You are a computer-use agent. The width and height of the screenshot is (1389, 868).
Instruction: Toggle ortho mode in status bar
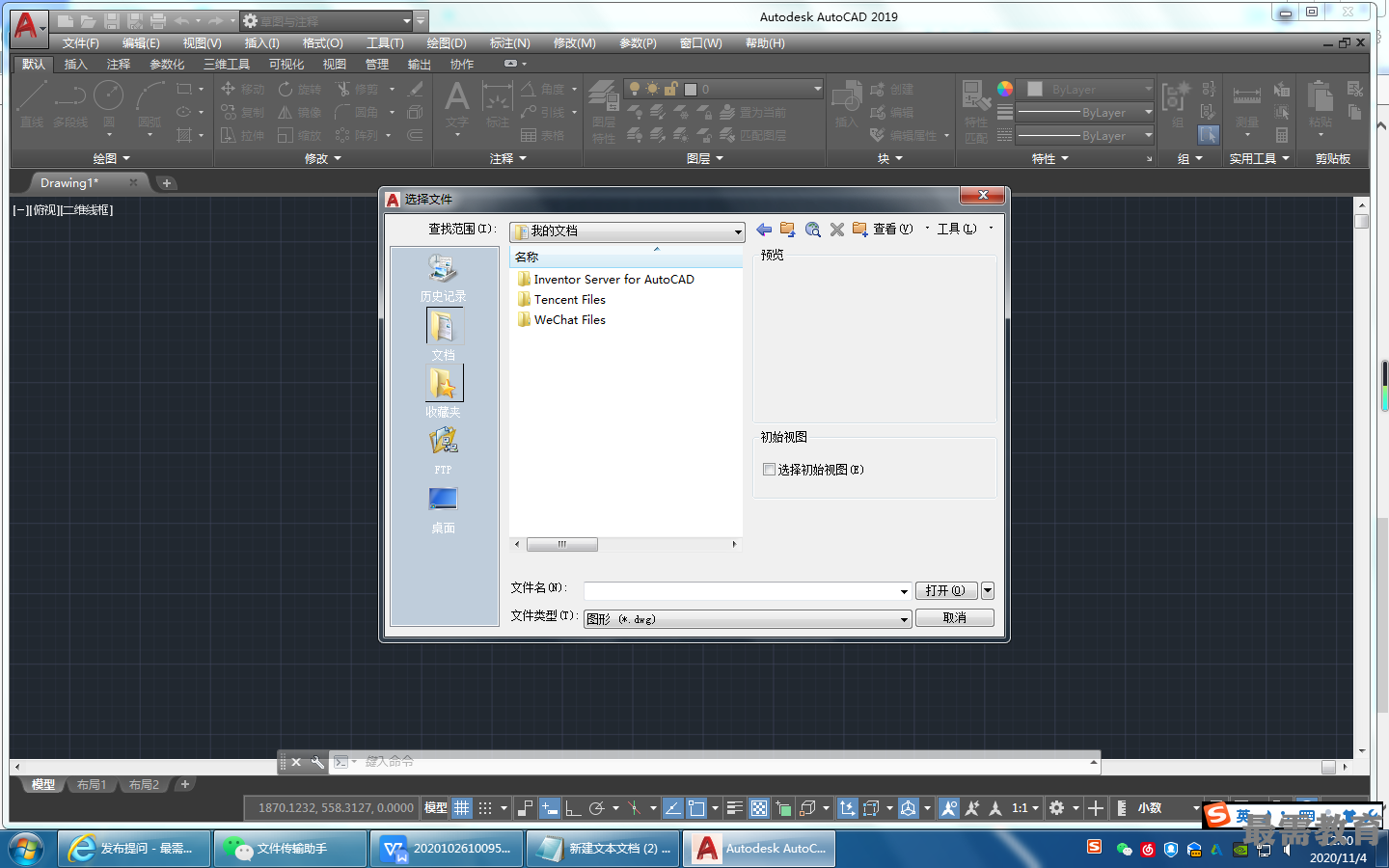pos(573,808)
